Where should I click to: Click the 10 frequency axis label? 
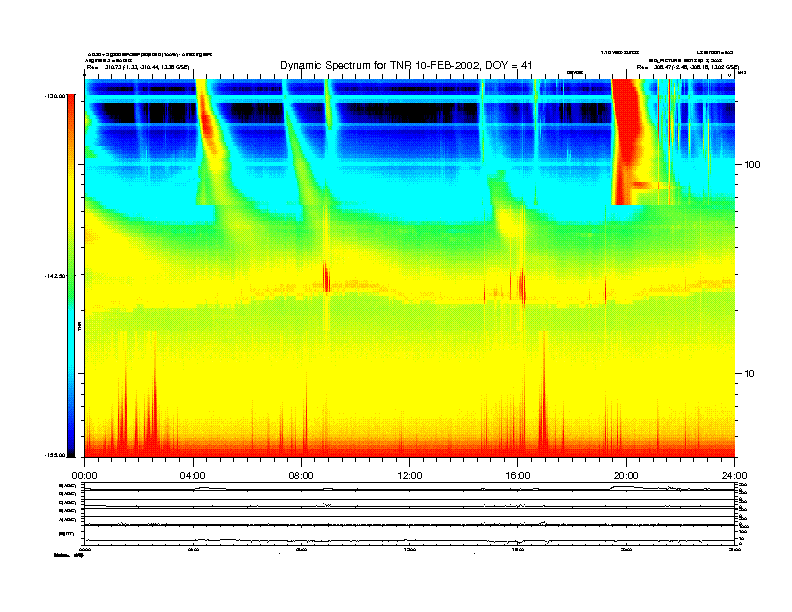tap(749, 374)
